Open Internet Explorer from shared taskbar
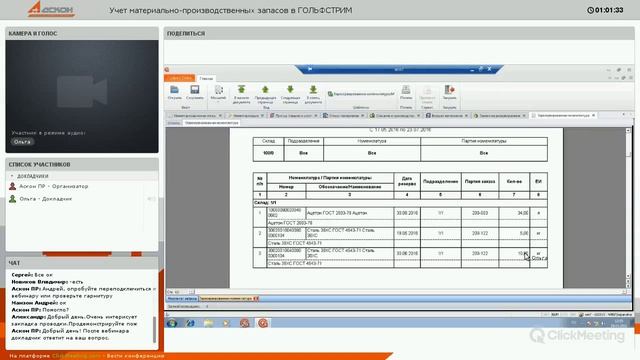 click(x=190, y=323)
